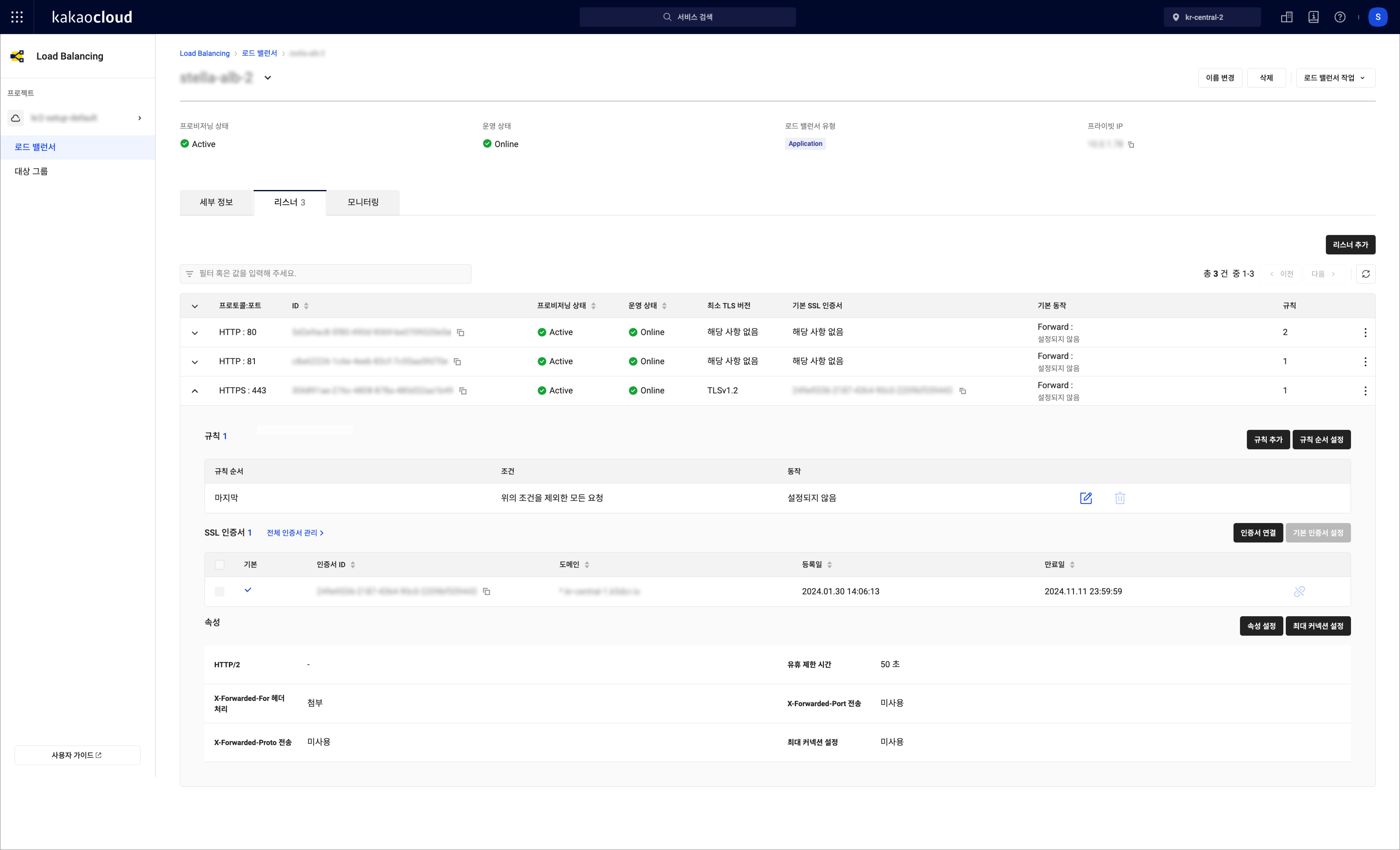Viewport: 1400px width, 850px height.
Task: Click the 삭제 button
Action: (x=1267, y=78)
